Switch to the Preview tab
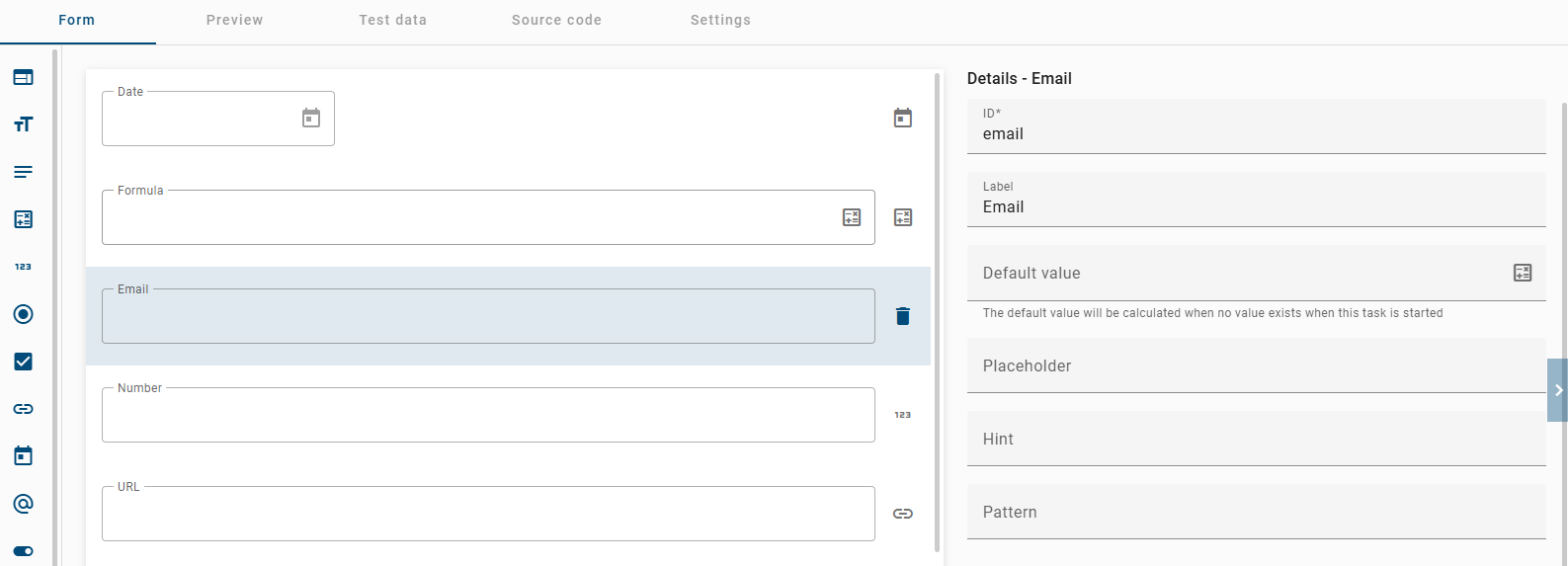 (235, 21)
